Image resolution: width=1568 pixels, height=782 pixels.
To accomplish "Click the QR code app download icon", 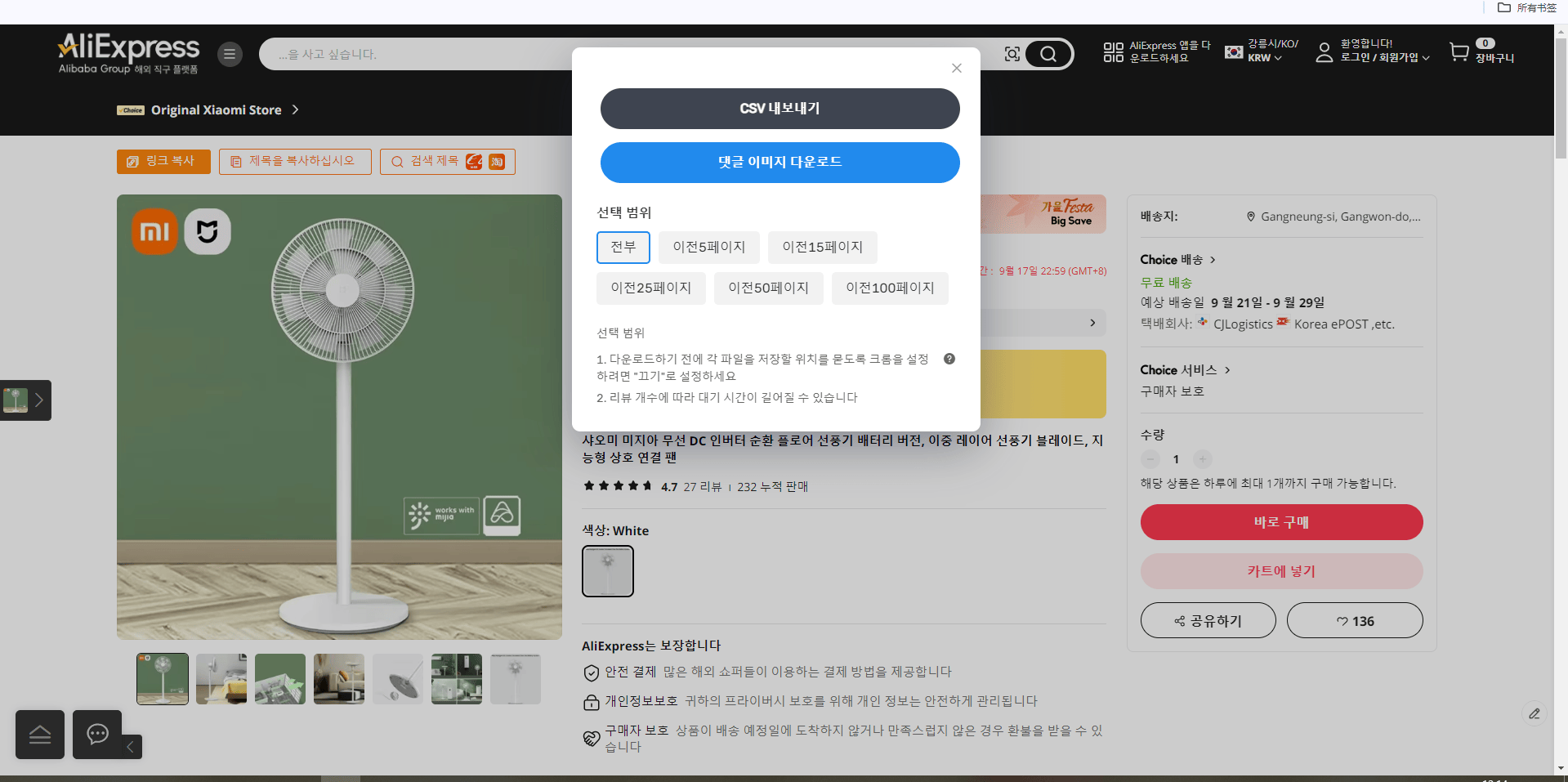I will click(1113, 52).
